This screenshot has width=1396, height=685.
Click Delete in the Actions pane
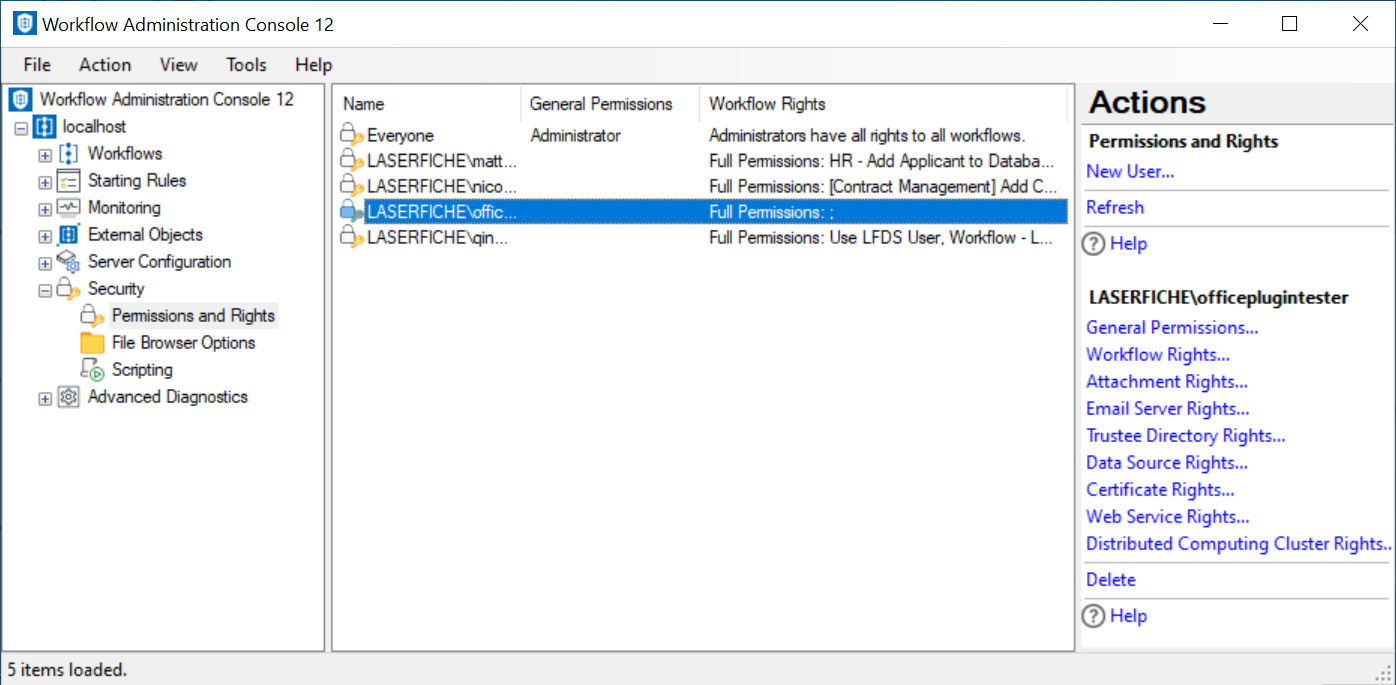pos(1111,579)
